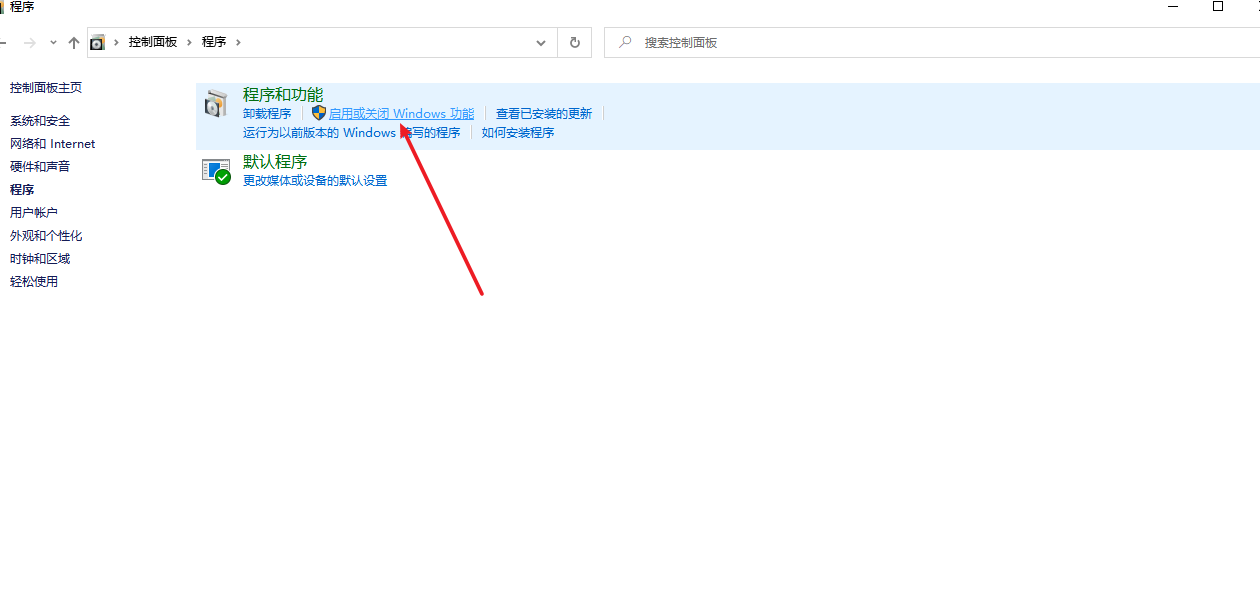Open address bar history dropdown
Screen dimensions: 1260x615
(x=541, y=43)
